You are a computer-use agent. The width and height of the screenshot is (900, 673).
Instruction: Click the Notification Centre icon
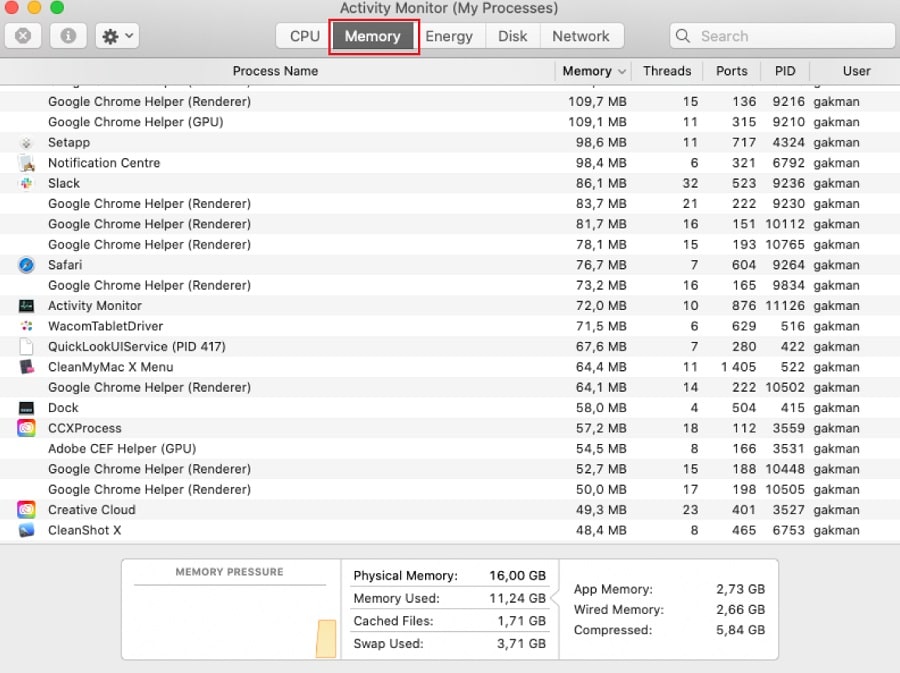click(26, 163)
